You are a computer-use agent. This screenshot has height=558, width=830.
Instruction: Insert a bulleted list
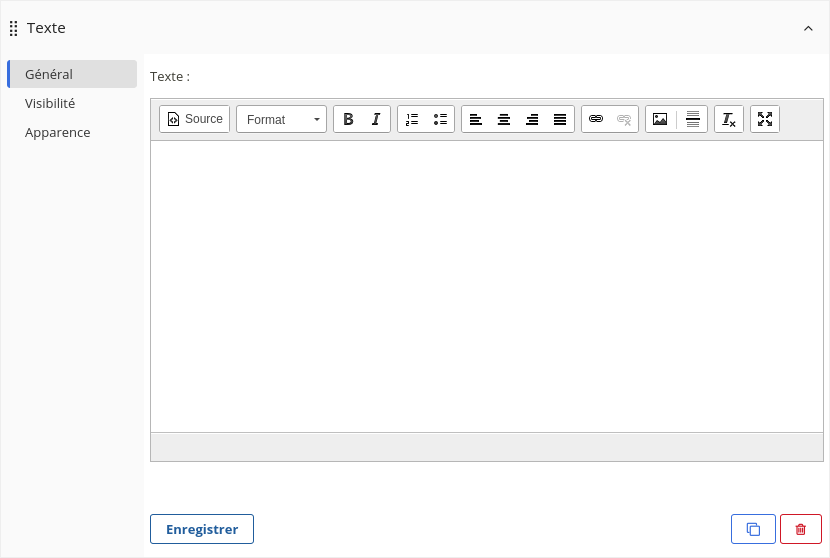tap(440, 119)
